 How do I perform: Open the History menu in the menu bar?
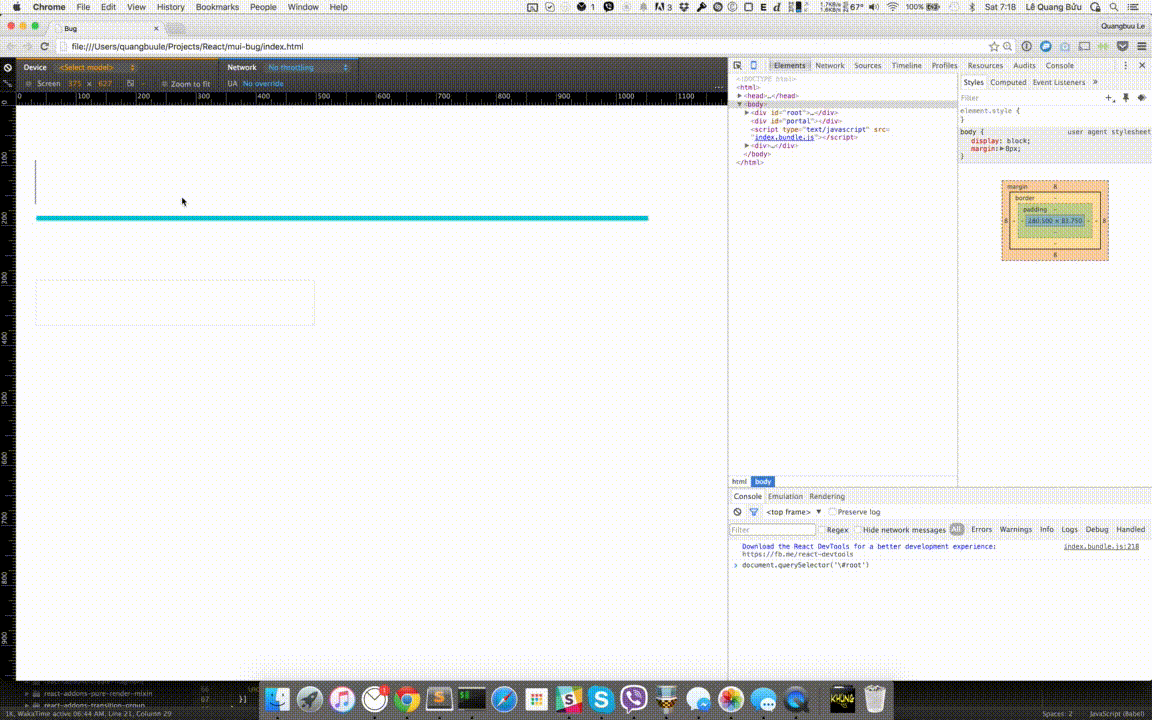click(170, 7)
